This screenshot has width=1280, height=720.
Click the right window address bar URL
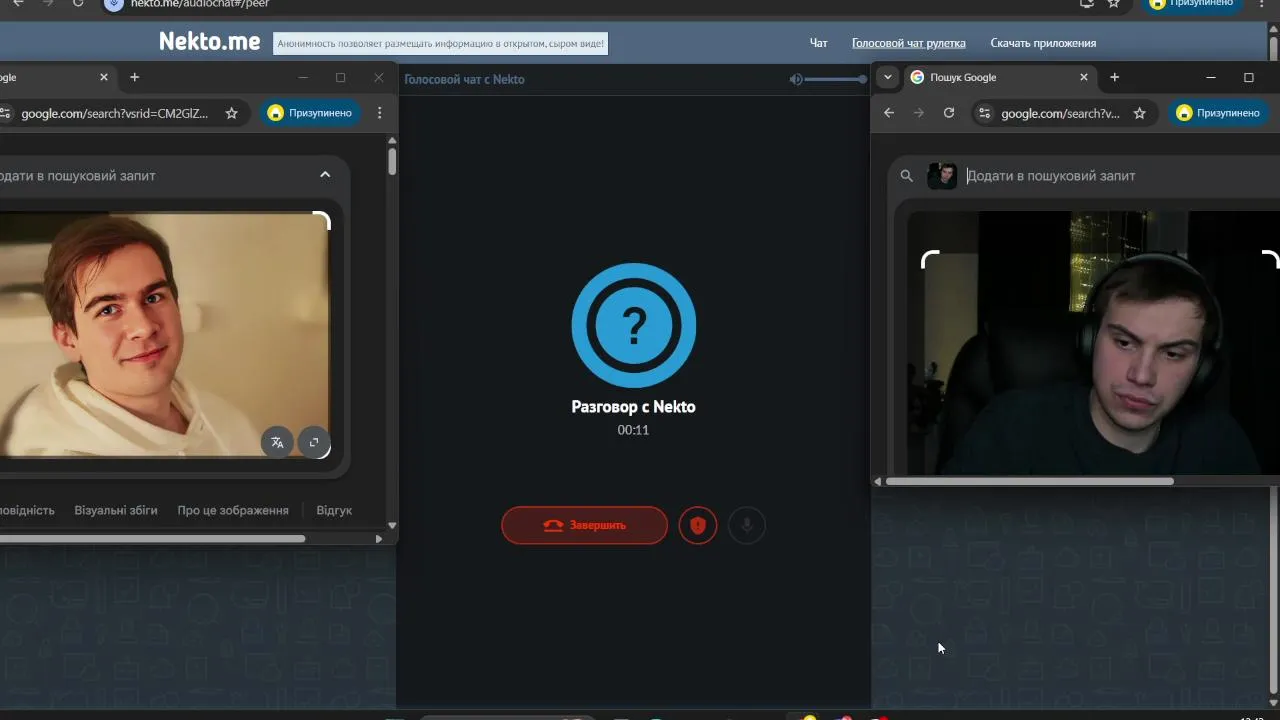pos(1060,113)
